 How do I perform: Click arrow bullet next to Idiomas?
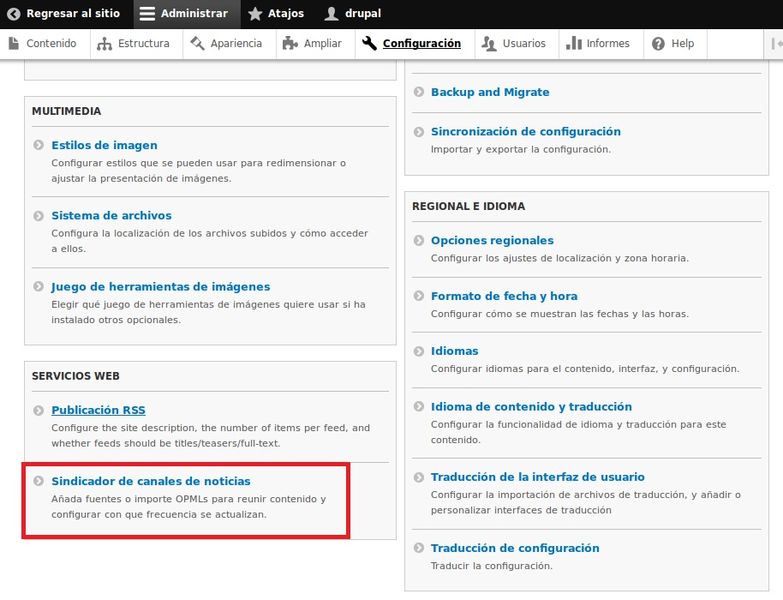tap(419, 351)
